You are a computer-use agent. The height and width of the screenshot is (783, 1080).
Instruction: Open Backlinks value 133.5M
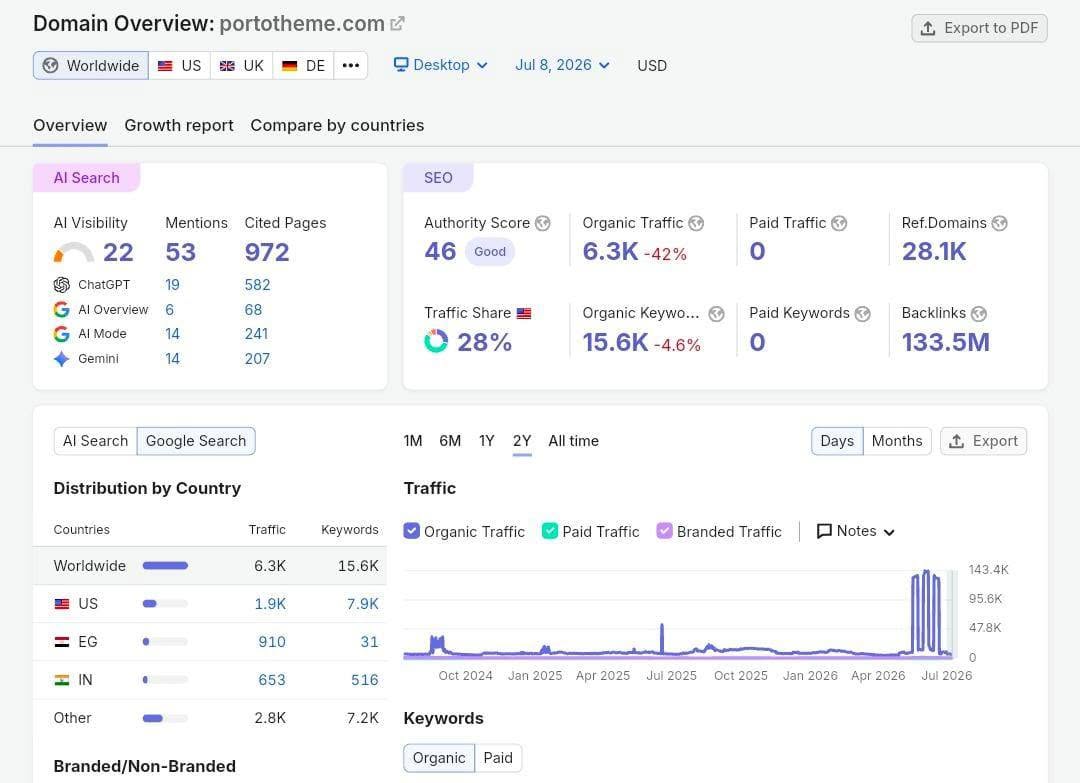(x=946, y=342)
